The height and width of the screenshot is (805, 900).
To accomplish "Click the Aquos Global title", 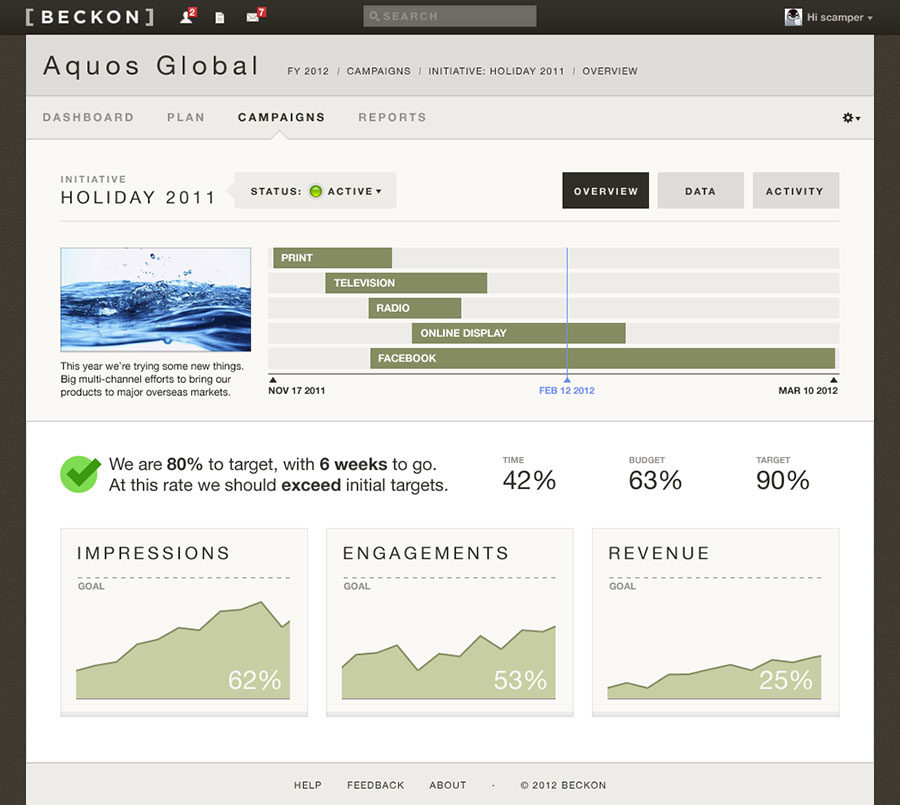I will click(151, 65).
